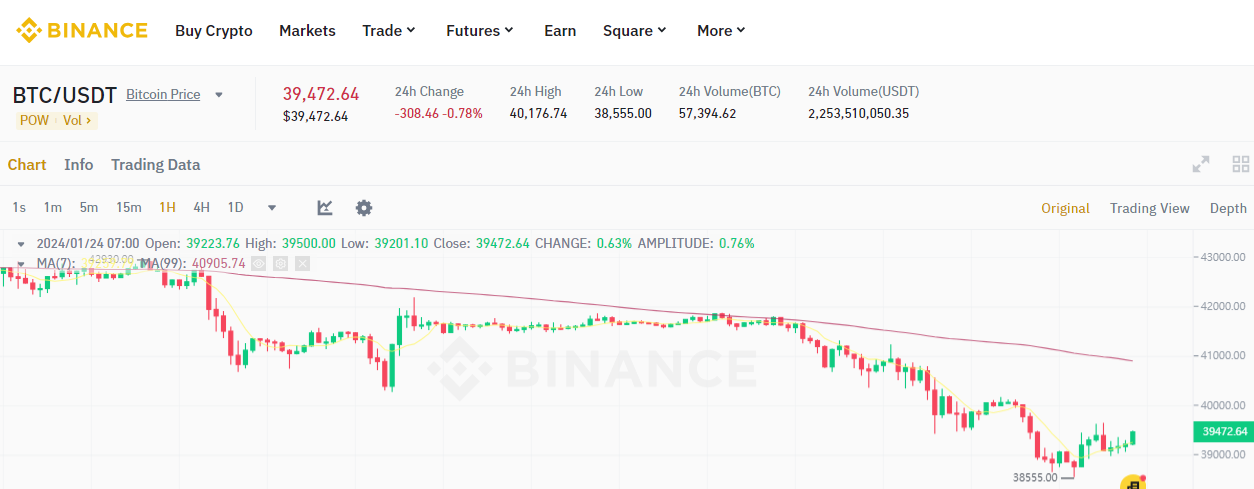Open the Binance home logo
Image resolution: width=1254 pixels, height=489 pixels.
[82, 30]
